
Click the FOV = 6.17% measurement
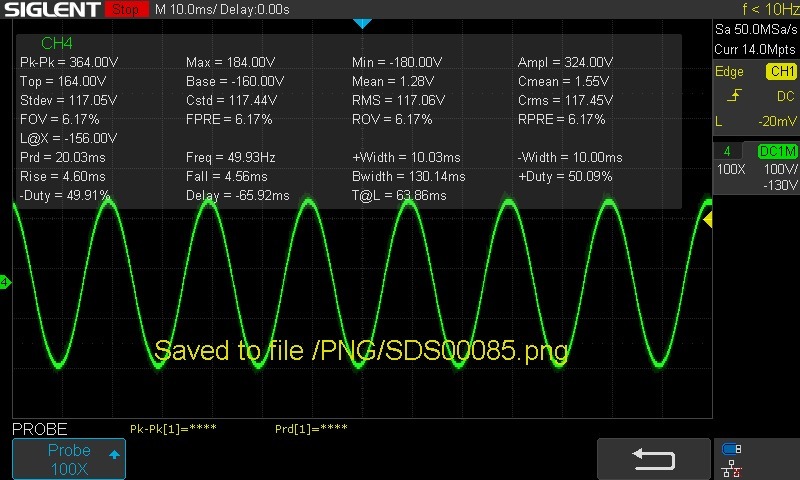59,119
